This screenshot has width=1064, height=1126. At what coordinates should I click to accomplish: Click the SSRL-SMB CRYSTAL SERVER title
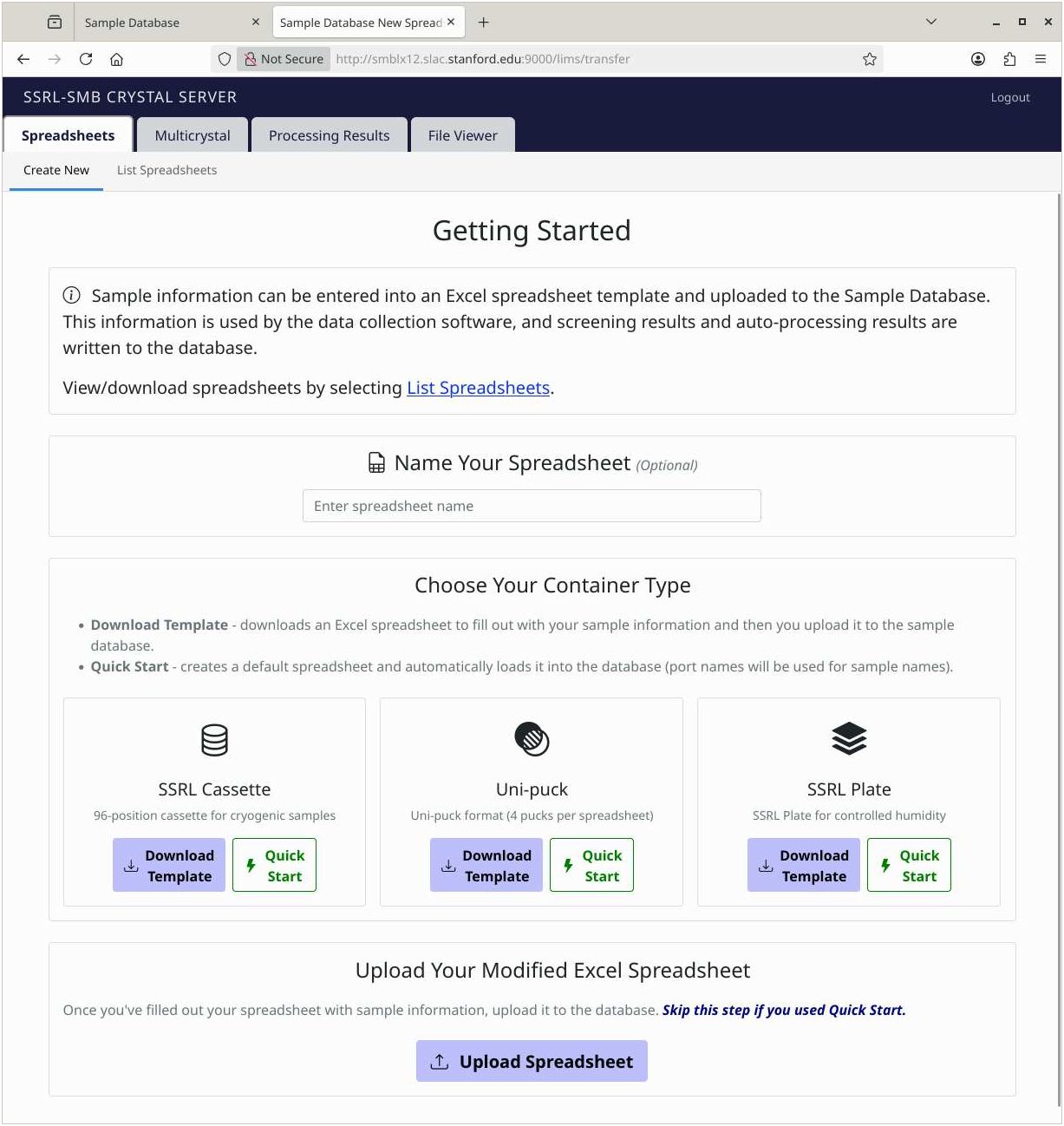coord(130,97)
